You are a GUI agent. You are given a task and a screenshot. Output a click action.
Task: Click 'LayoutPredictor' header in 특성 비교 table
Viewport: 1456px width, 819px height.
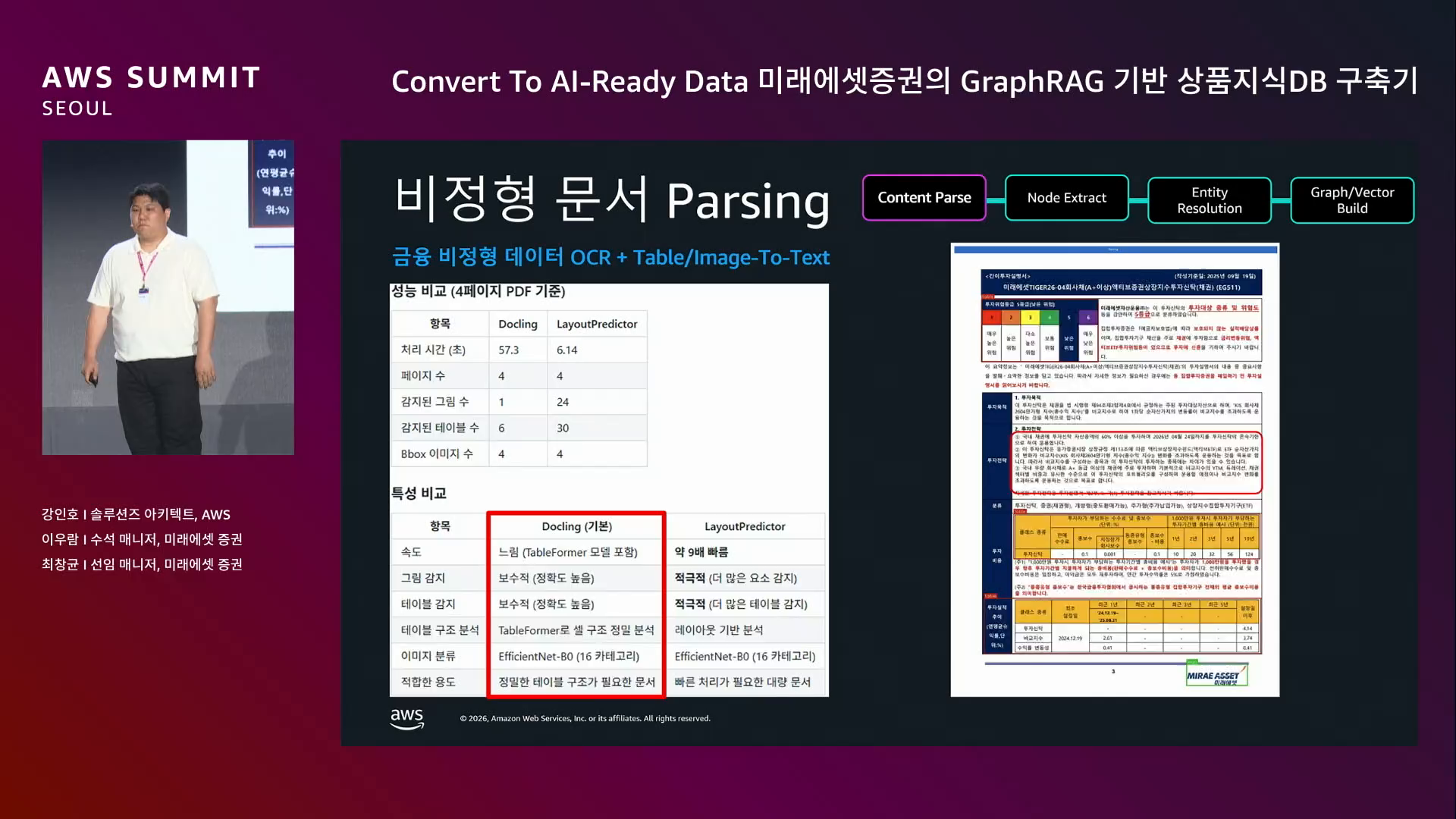click(745, 526)
